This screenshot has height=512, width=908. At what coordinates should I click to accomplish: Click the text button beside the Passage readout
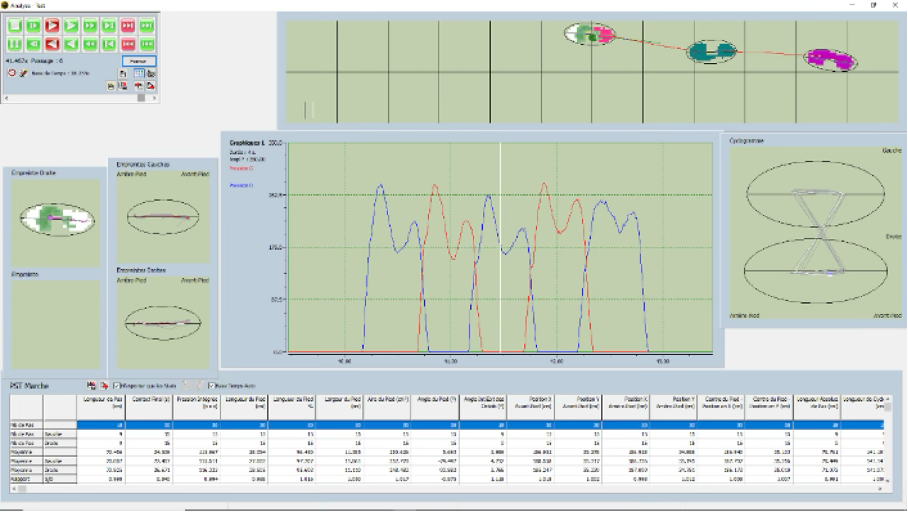[x=138, y=61]
